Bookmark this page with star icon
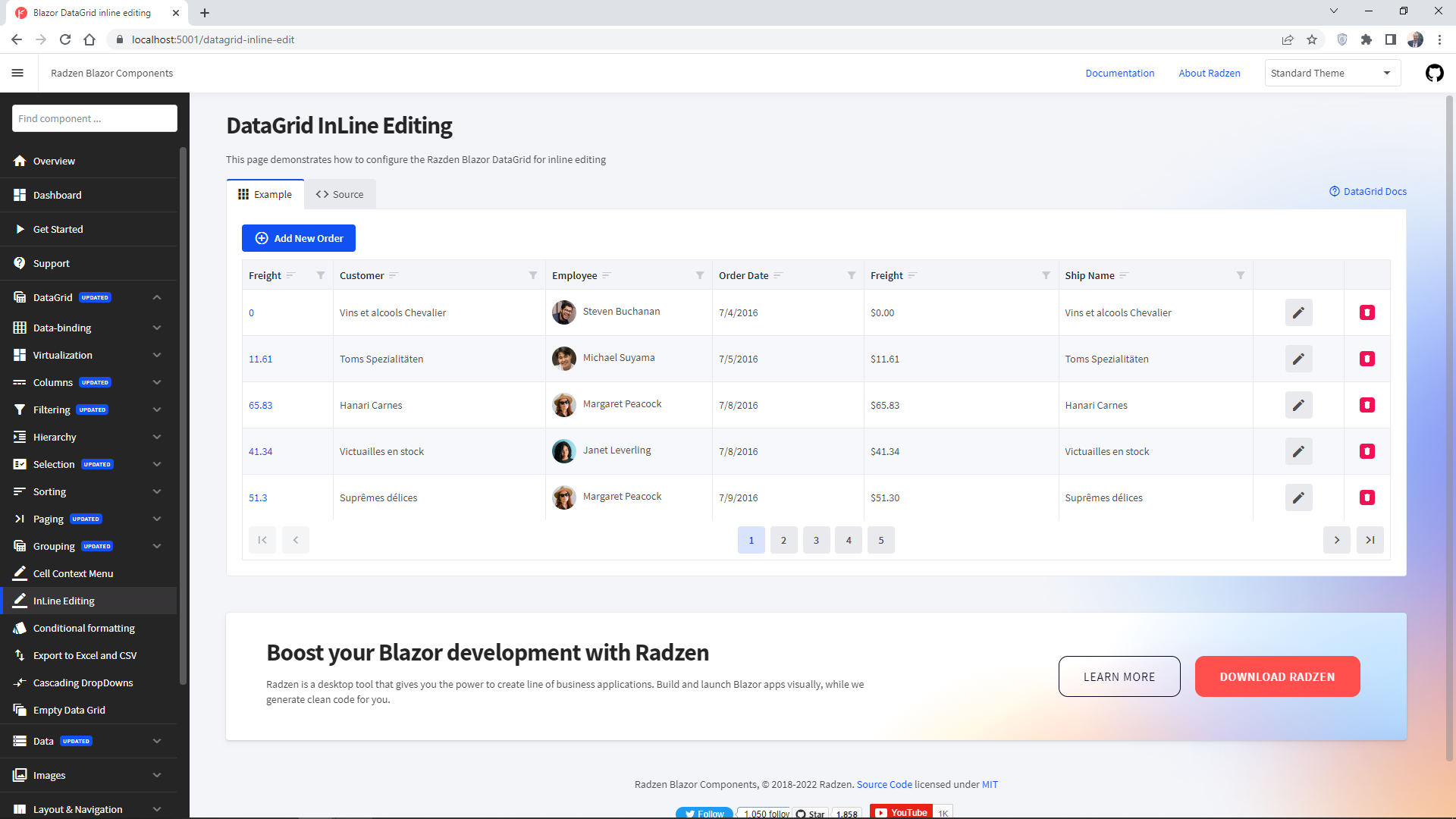Image resolution: width=1456 pixels, height=819 pixels. (x=1312, y=39)
